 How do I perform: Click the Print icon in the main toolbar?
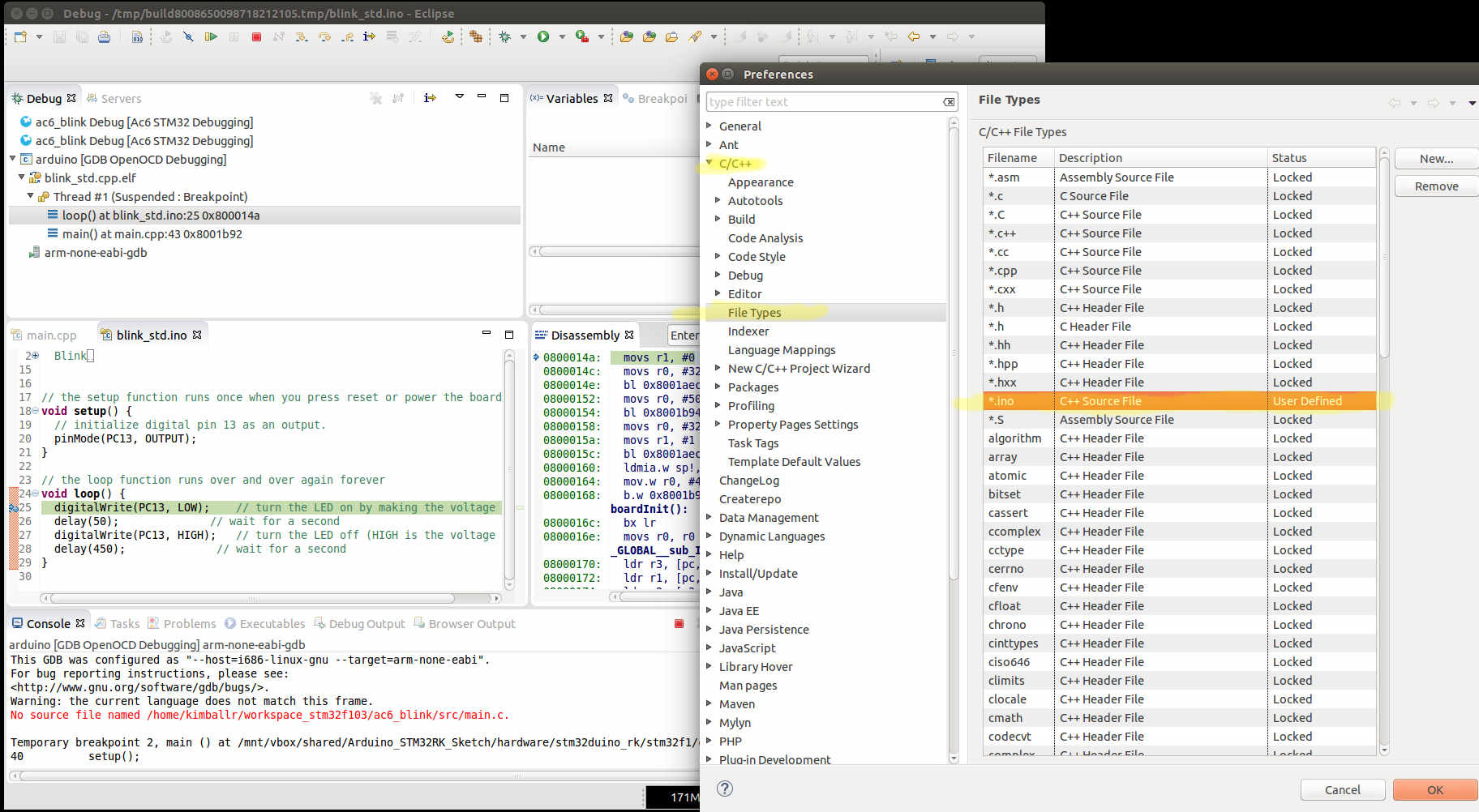pyautogui.click(x=104, y=36)
